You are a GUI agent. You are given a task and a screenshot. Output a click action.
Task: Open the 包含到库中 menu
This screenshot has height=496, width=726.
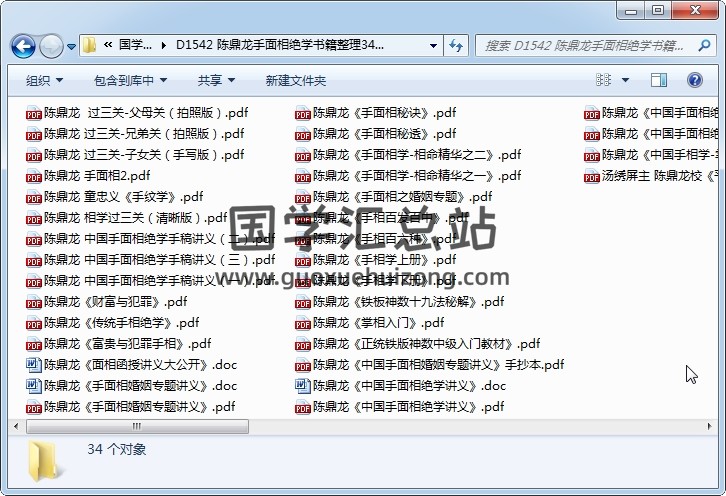pyautogui.click(x=130, y=81)
